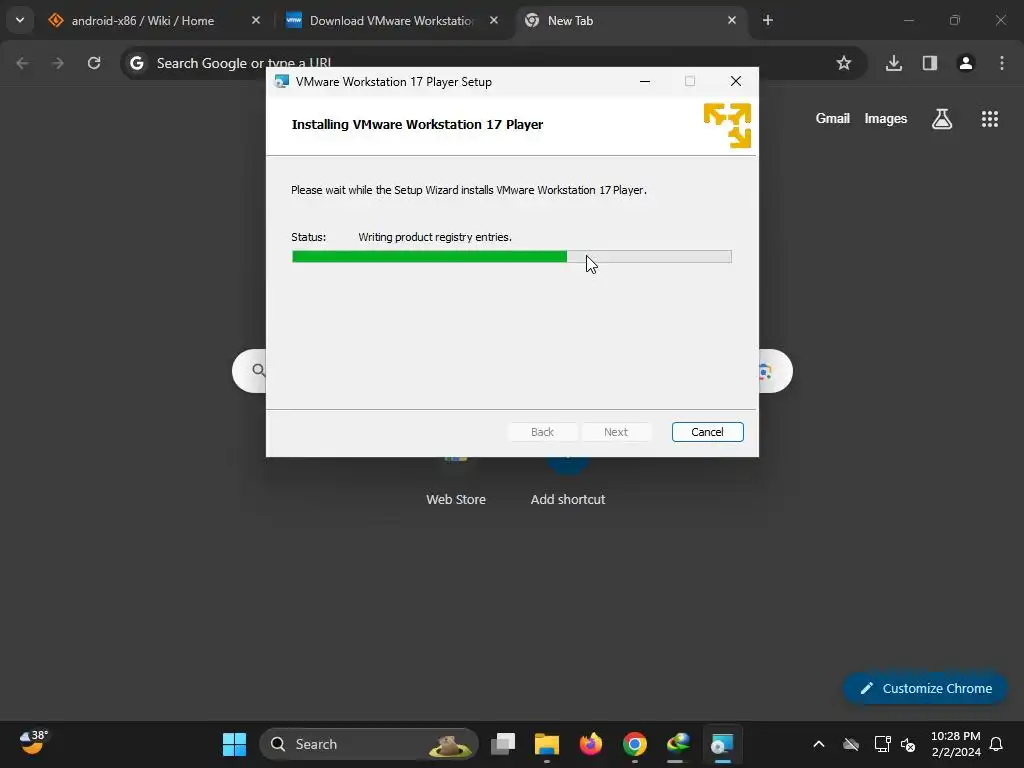The width and height of the screenshot is (1024, 768).
Task: Reload the current page
Action: tap(94, 63)
